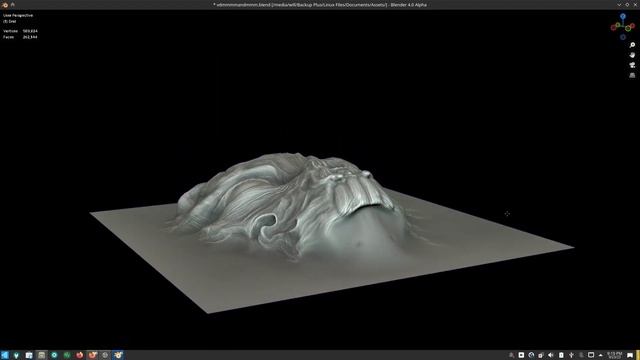
Task: Click the title bar maximize diamond
Action: [x=627, y=5]
